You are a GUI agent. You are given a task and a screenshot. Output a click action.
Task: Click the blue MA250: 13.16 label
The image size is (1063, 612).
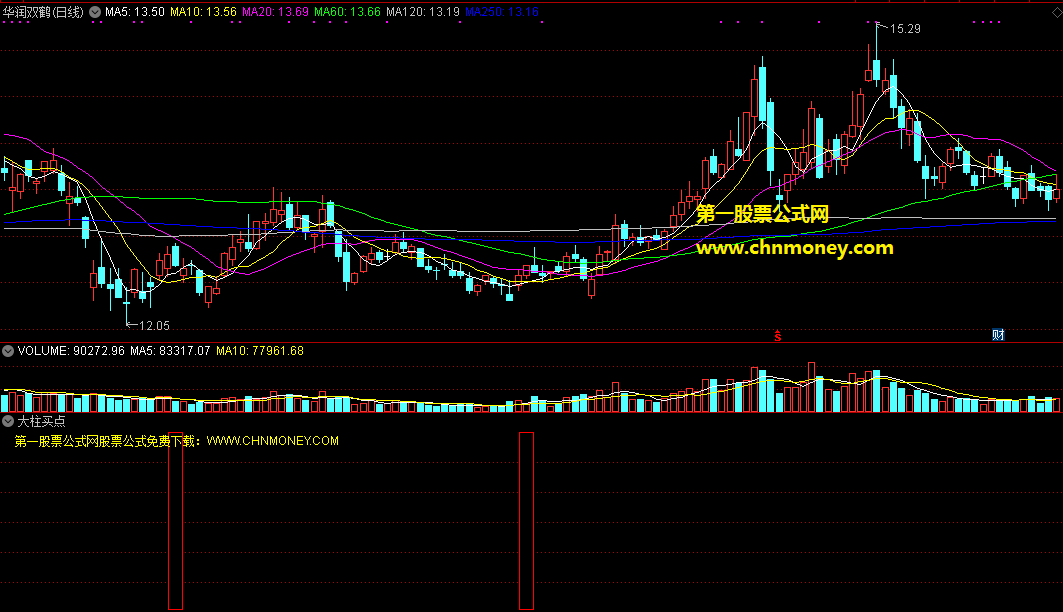click(x=502, y=12)
